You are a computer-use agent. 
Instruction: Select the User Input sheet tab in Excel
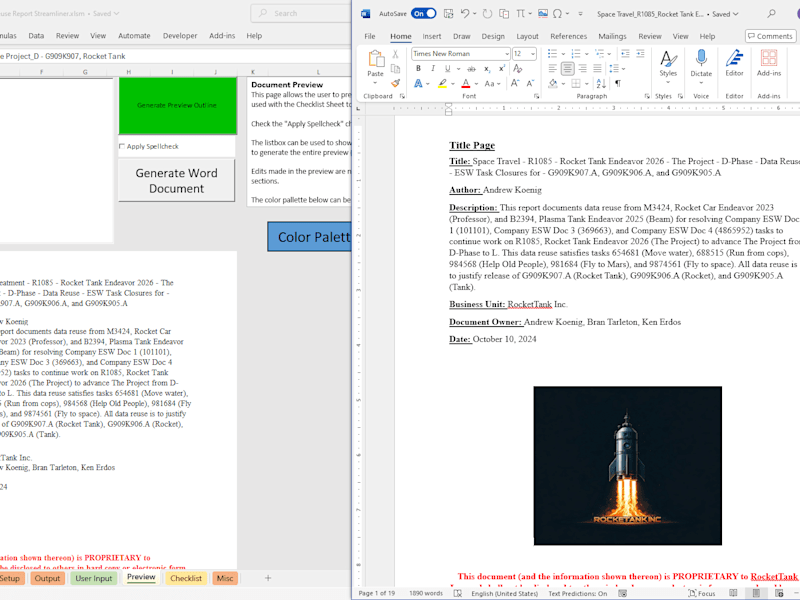[x=94, y=578]
